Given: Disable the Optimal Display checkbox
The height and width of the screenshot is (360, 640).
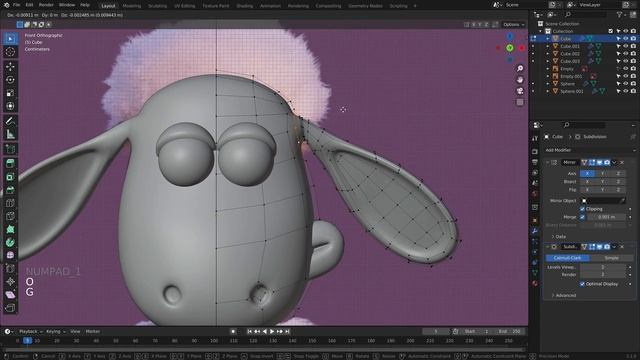Looking at the screenshot, I should tap(582, 284).
